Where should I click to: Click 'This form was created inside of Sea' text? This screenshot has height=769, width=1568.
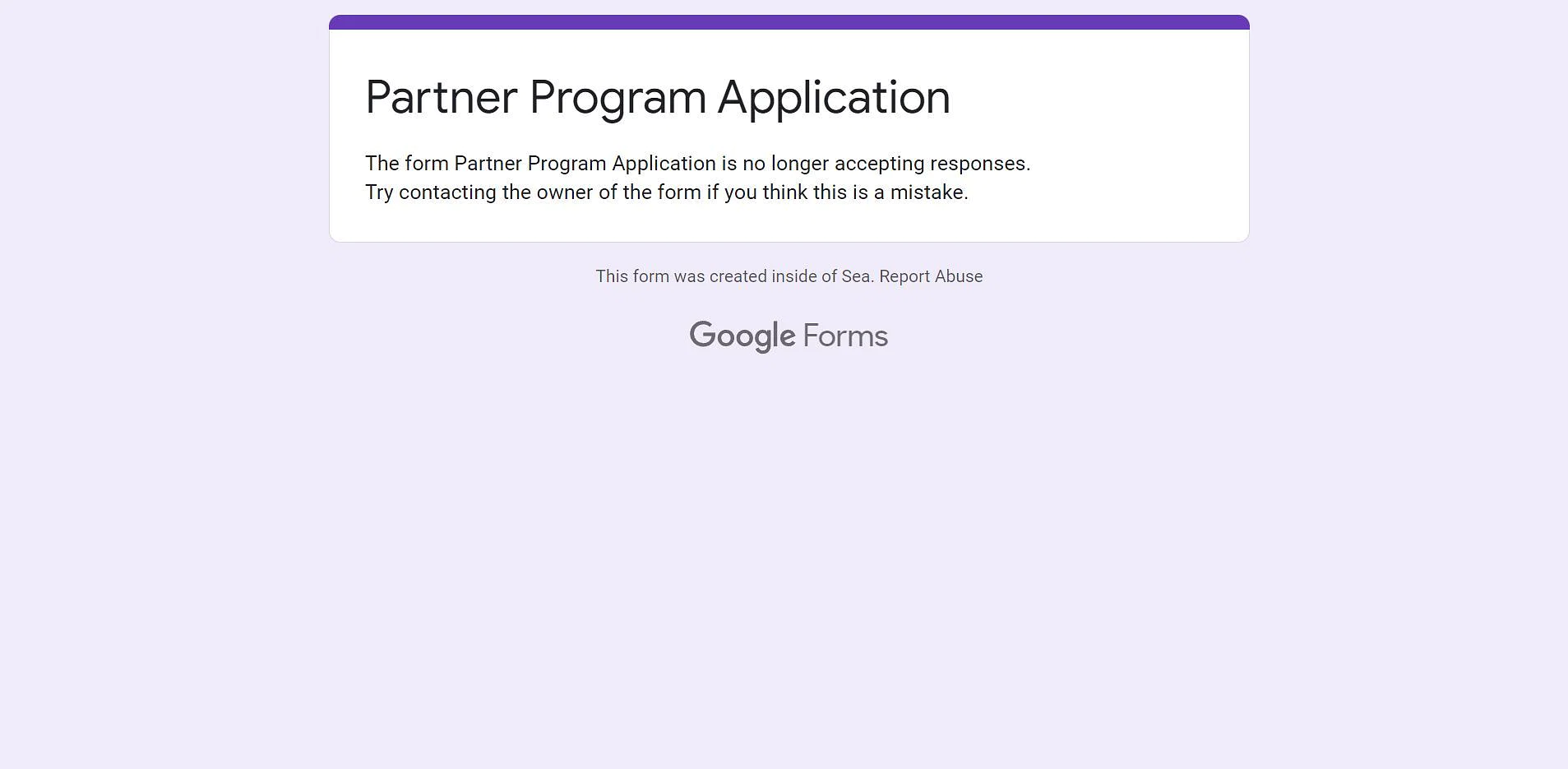[734, 276]
